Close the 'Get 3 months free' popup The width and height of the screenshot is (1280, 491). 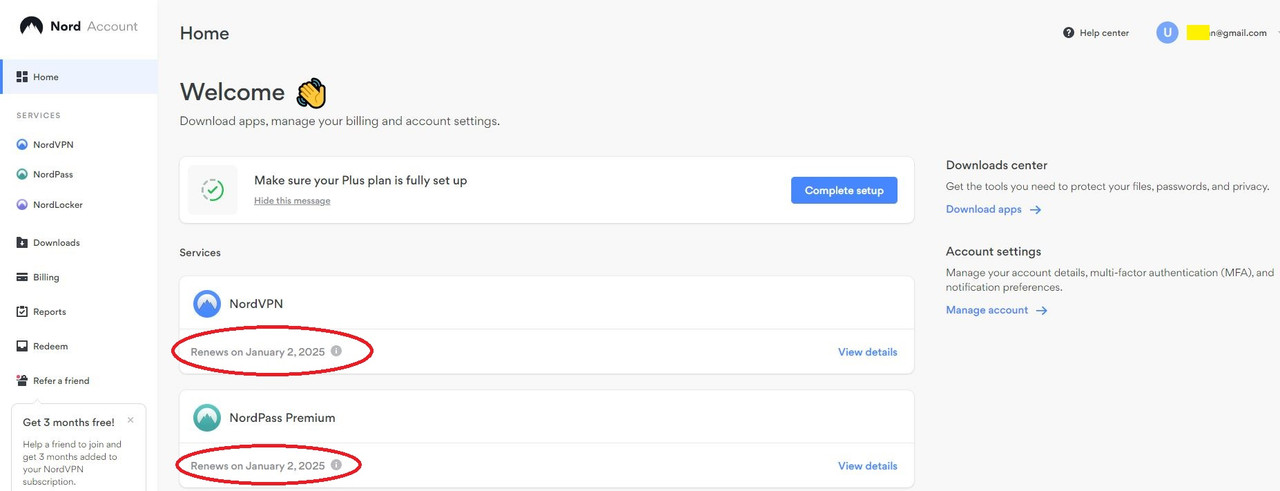pos(130,420)
